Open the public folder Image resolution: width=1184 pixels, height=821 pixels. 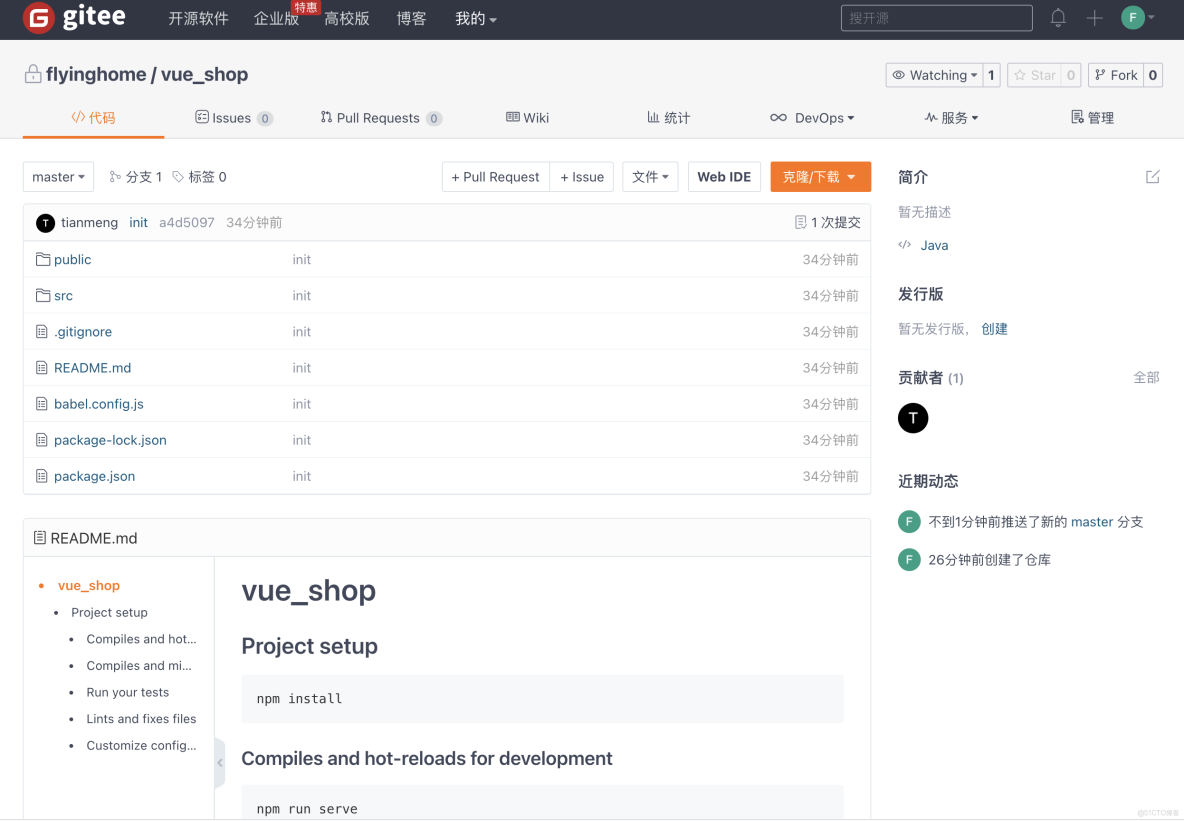click(71, 259)
